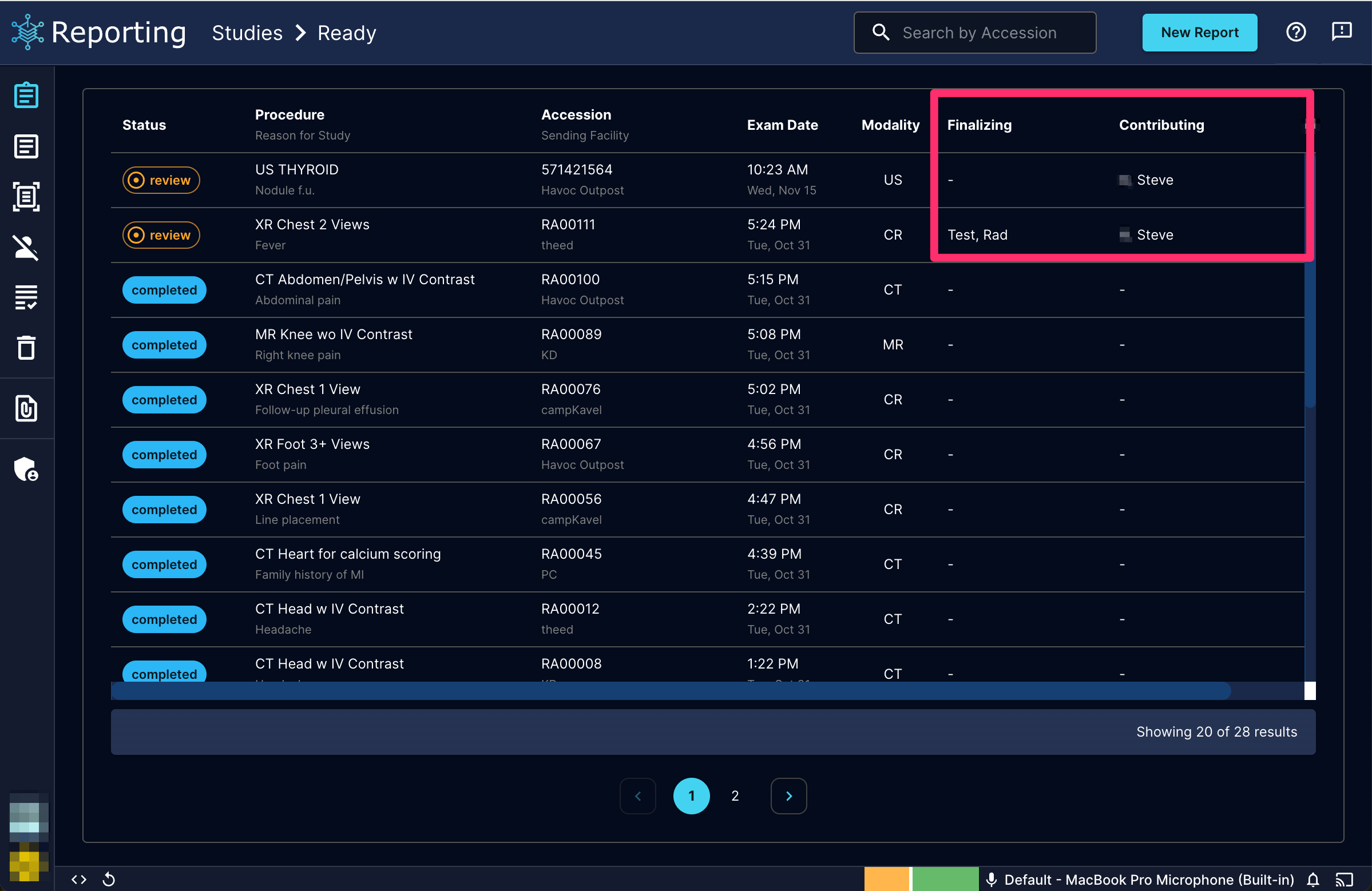Click review status badge for XR Chest 2 Views
Image resolution: width=1372 pixels, height=891 pixels.
(161, 235)
